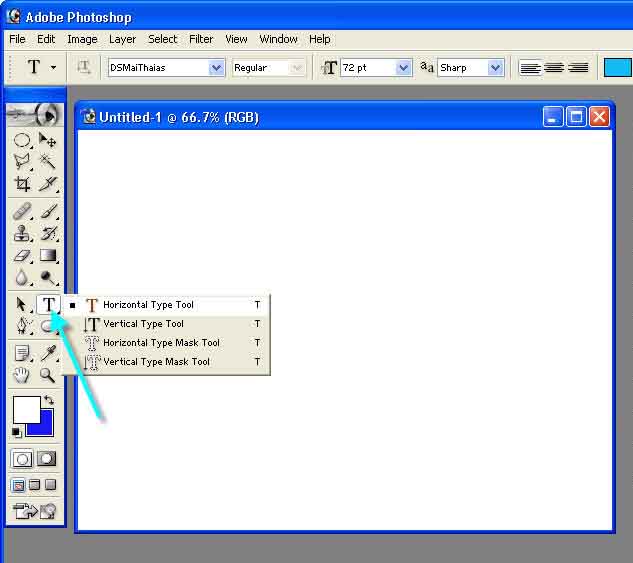The height and width of the screenshot is (563, 633).
Task: Maximize the Untitled-1 document window
Action: point(576,117)
